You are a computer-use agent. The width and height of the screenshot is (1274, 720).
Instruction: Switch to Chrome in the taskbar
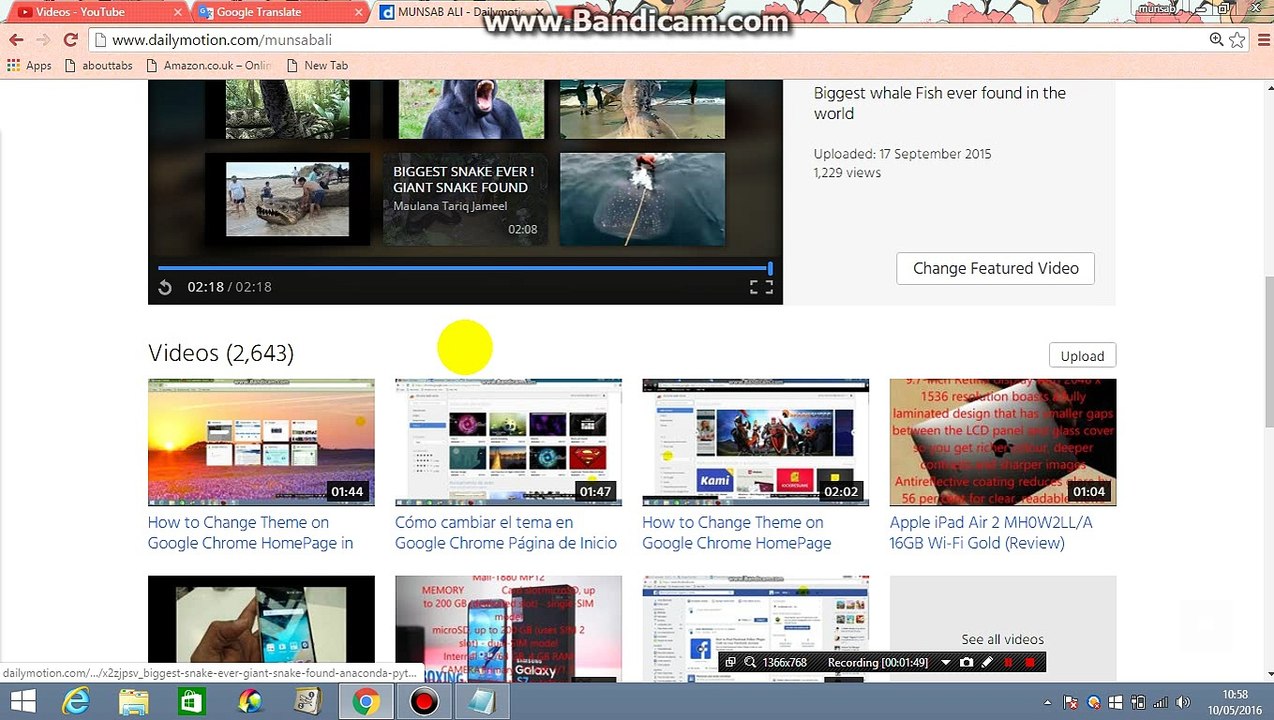pyautogui.click(x=365, y=702)
